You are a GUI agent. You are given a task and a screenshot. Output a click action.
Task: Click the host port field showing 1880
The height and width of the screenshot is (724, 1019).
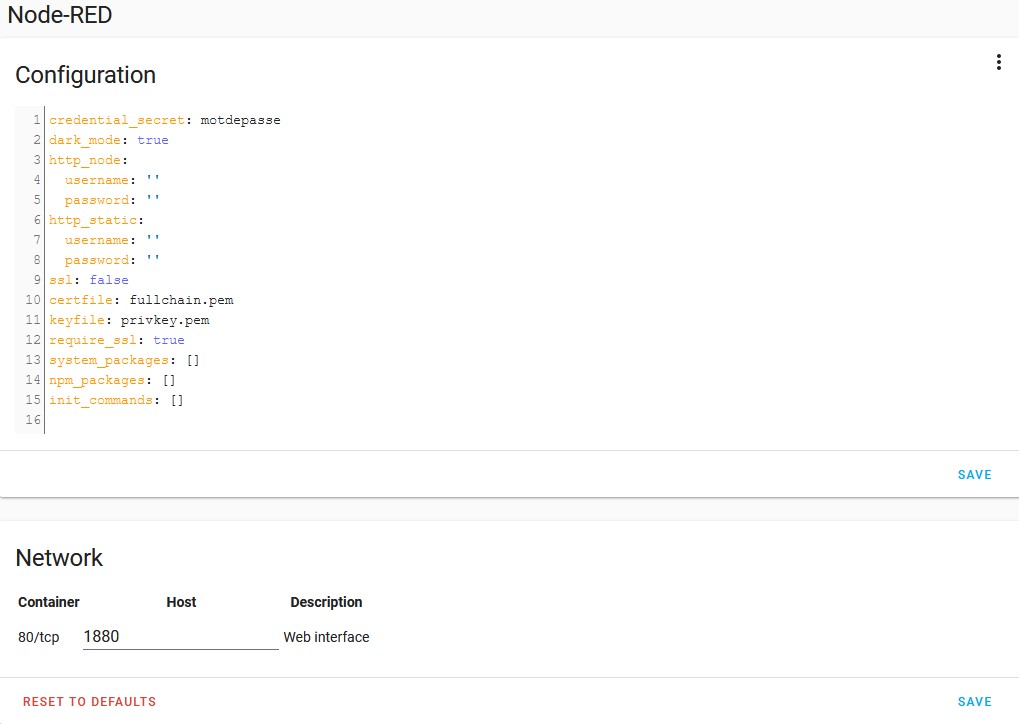[x=181, y=636]
